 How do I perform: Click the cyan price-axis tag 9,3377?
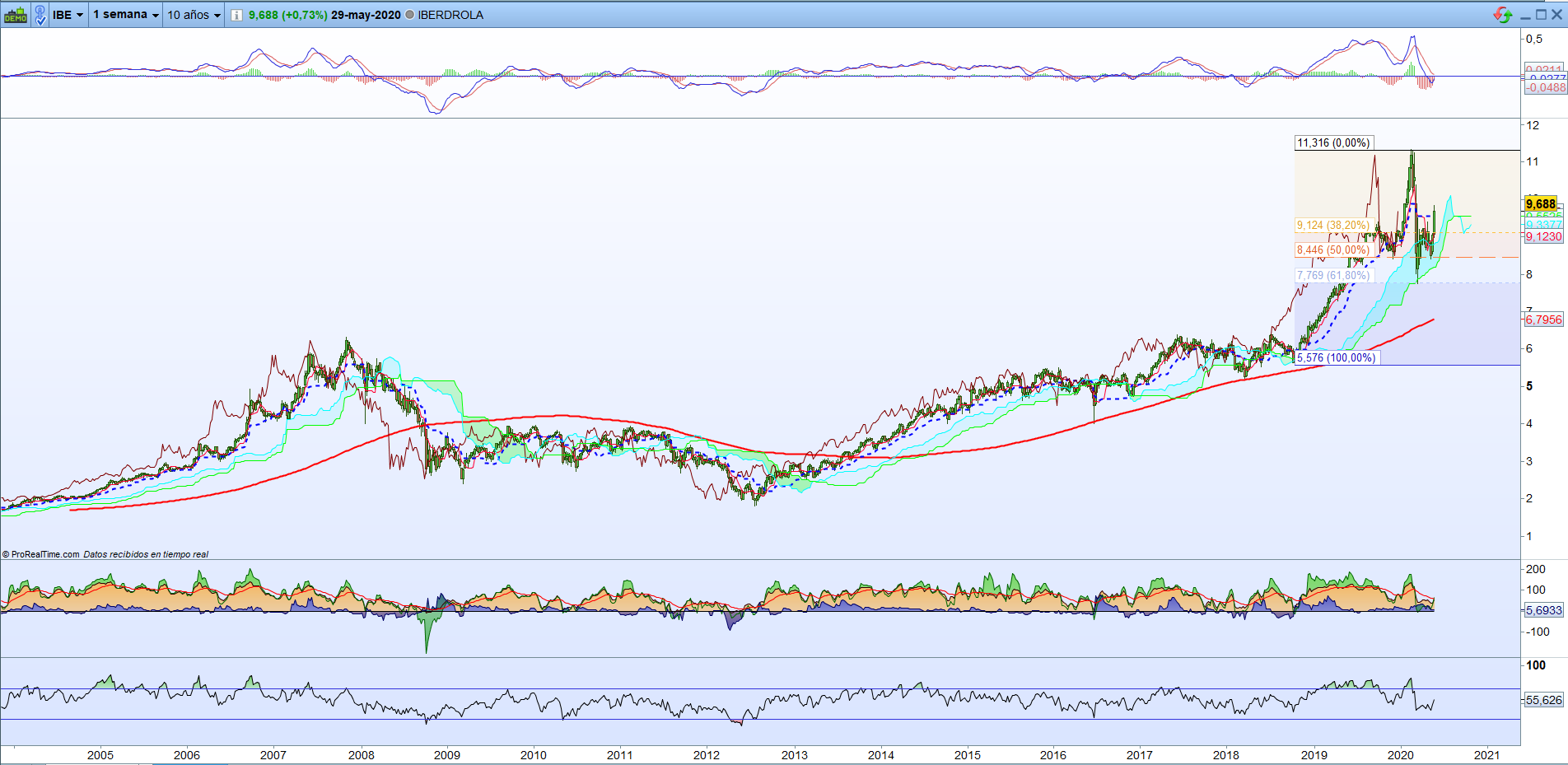(1543, 225)
